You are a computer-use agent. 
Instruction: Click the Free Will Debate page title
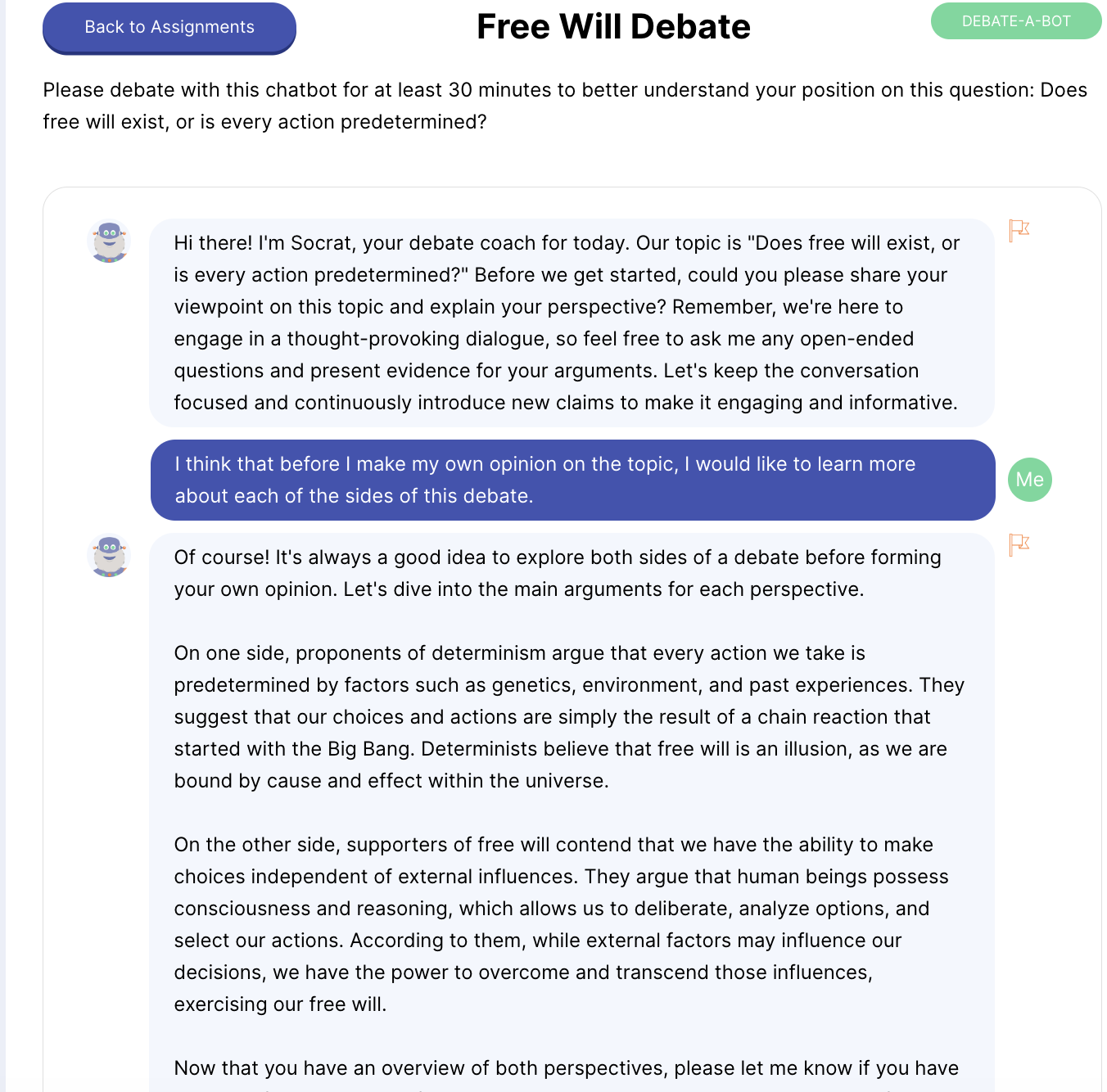tap(613, 27)
